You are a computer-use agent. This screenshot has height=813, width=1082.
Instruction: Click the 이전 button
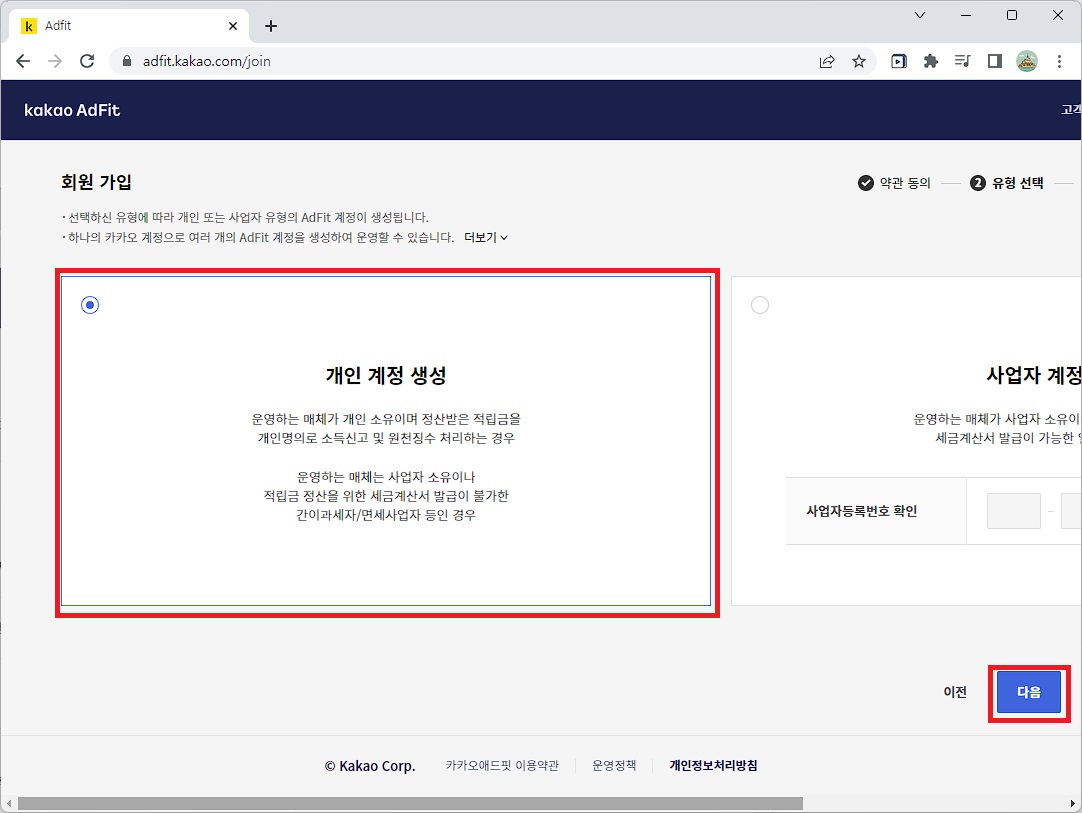point(955,692)
